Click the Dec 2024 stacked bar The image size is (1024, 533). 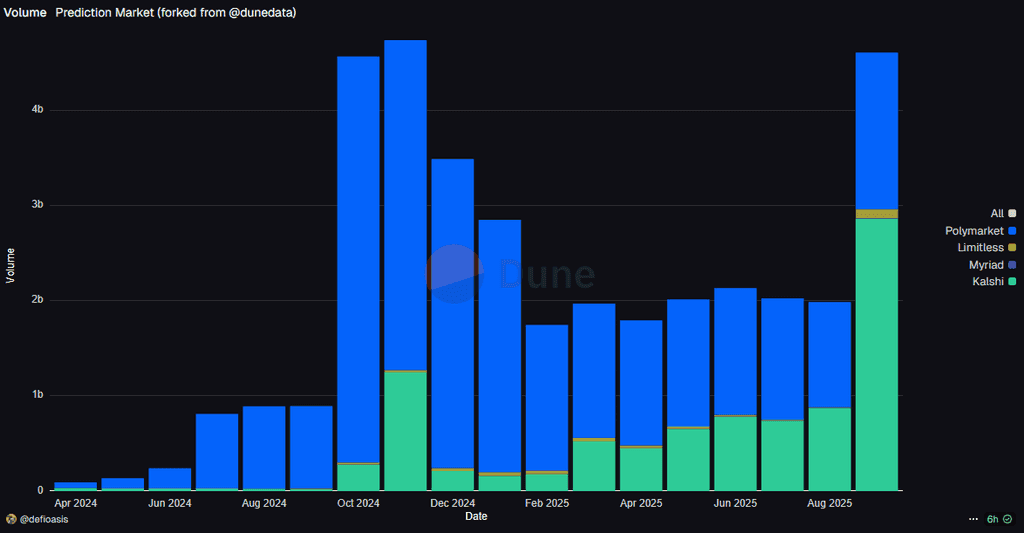453,325
